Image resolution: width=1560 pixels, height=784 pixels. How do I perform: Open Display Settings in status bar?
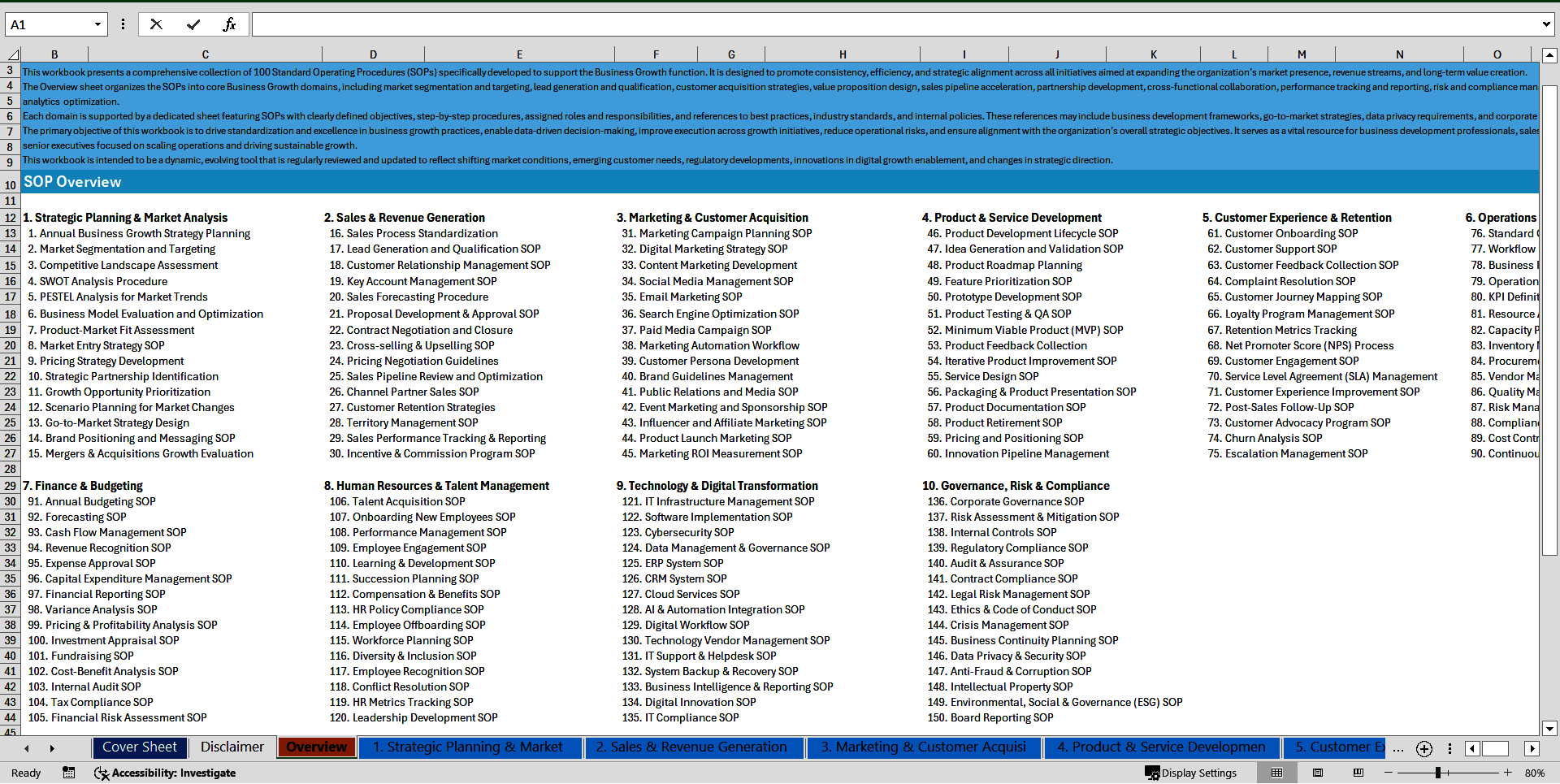1191,773
